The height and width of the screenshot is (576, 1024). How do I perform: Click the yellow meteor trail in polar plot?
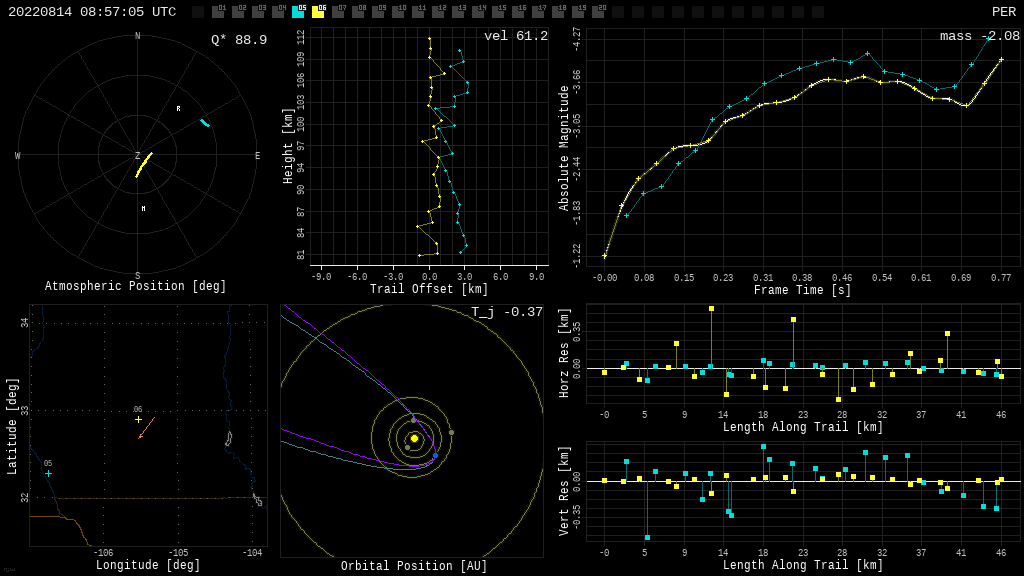click(144, 164)
